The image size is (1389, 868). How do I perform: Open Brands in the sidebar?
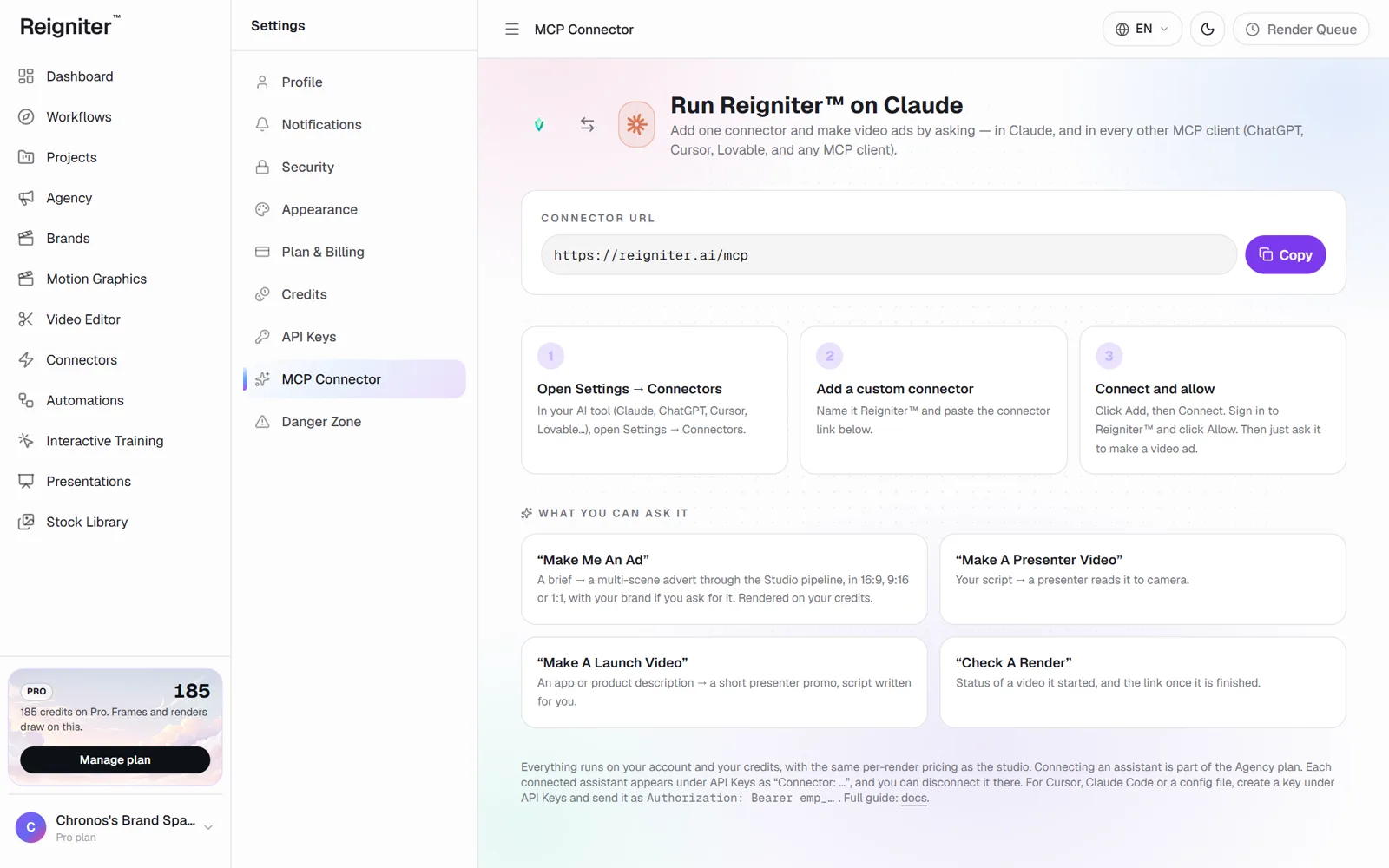coord(68,239)
